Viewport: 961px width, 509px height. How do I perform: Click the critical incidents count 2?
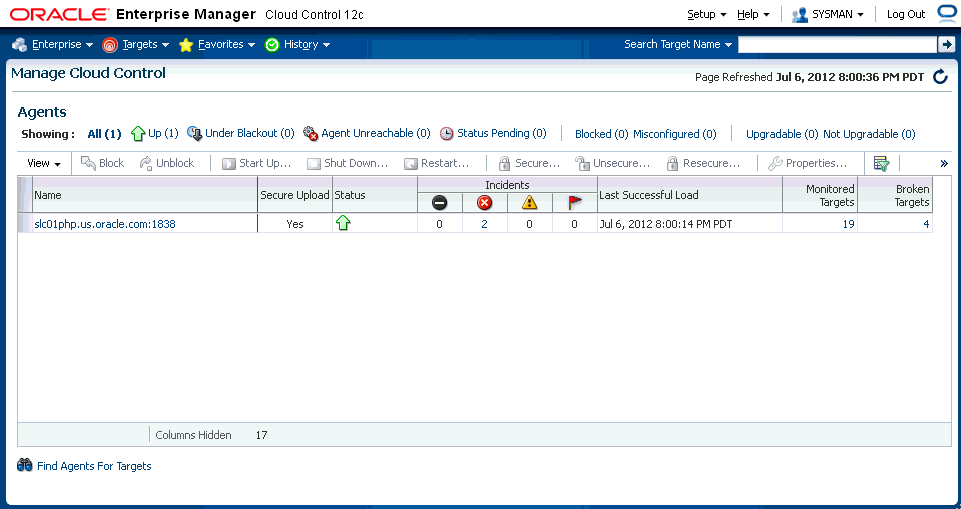484,224
